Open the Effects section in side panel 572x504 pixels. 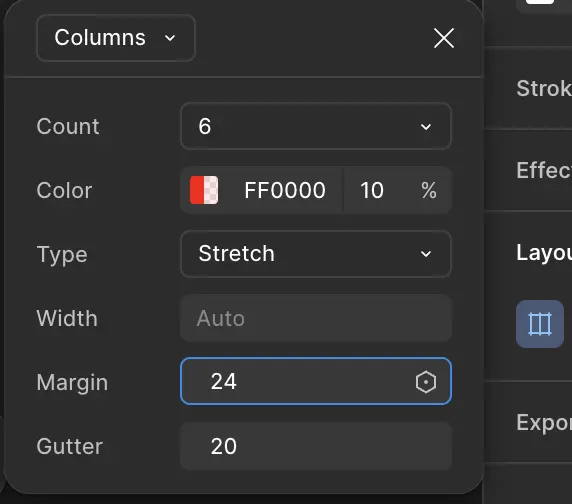[544, 170]
